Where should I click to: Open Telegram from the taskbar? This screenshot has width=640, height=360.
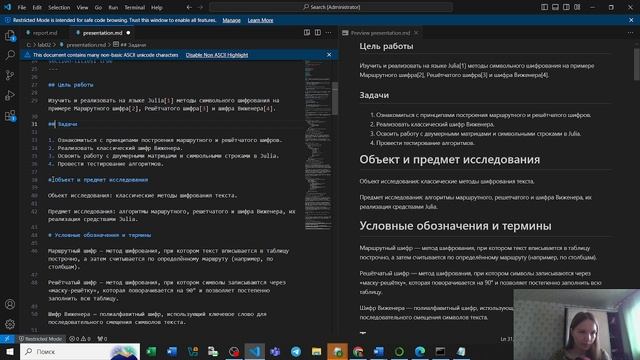296,351
